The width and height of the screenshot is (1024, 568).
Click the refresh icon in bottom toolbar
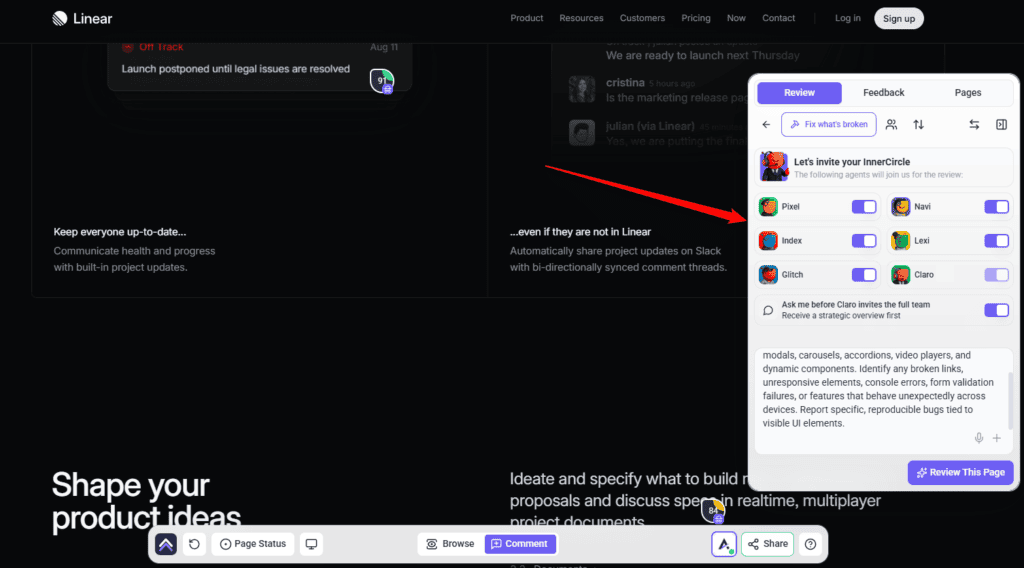point(194,544)
